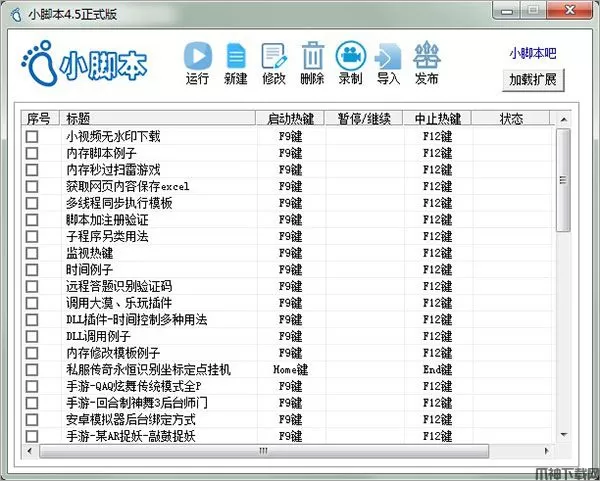Click the 状态 column header

point(511,118)
